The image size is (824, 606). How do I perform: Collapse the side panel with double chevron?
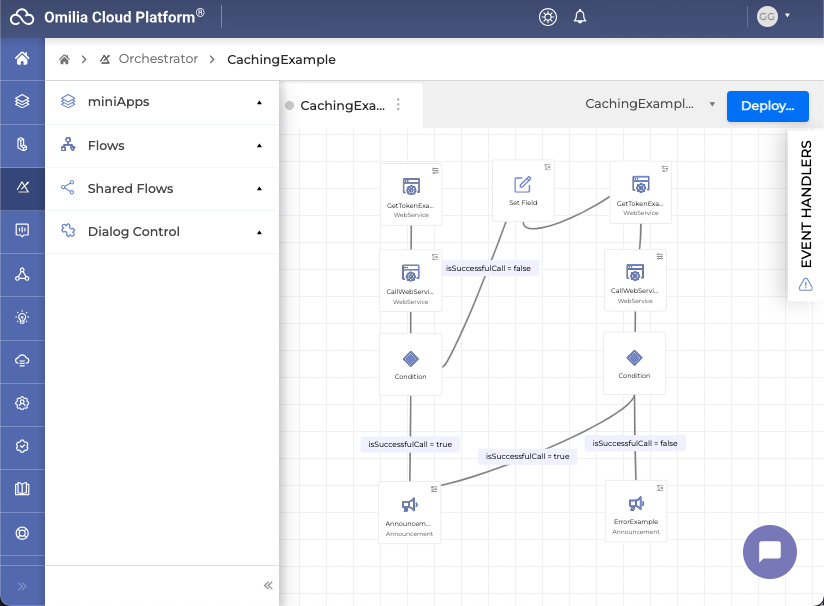[x=267, y=586]
